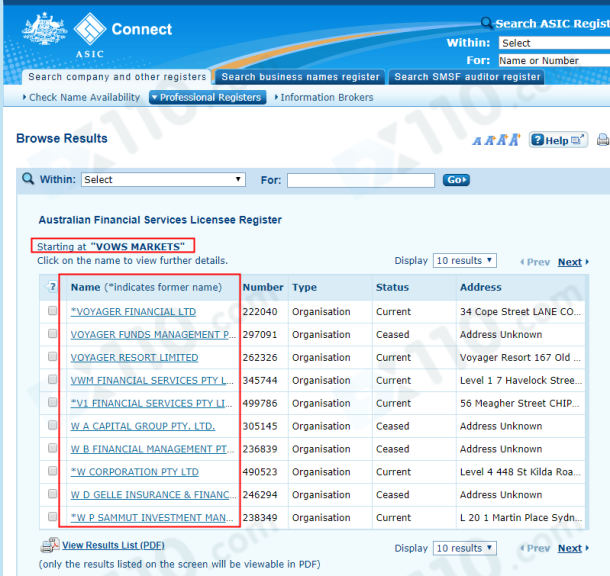Tick checkbox for W CORPORATION PTY LTD
The image size is (610, 576).
[52, 471]
